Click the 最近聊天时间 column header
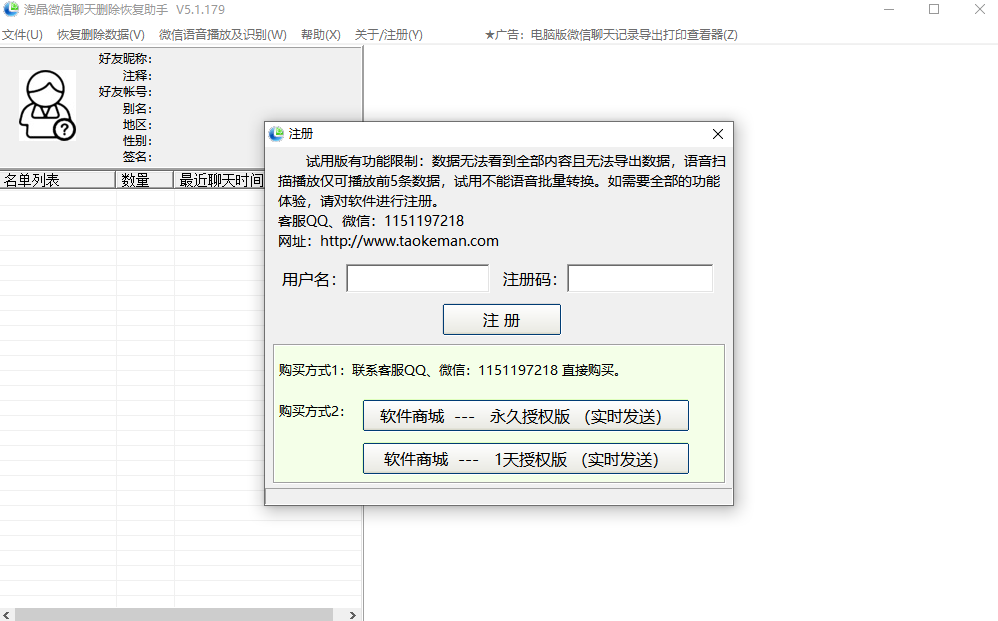 [220, 180]
